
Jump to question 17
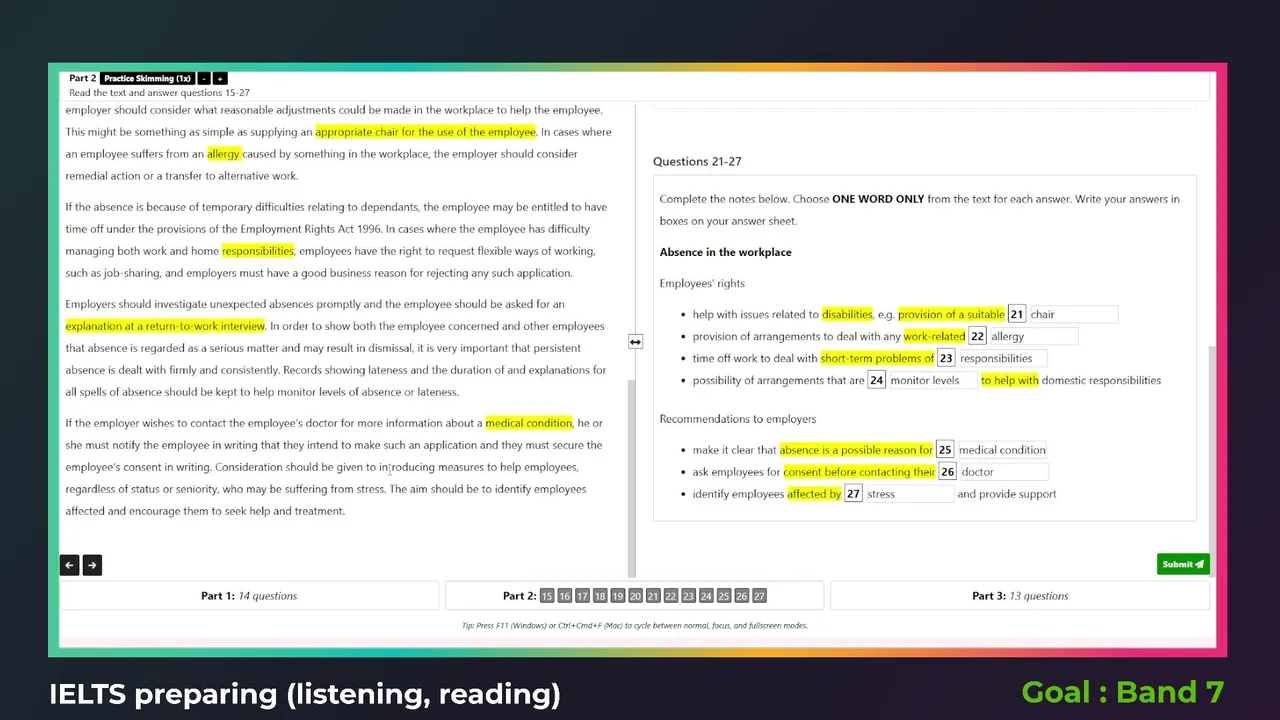click(582, 596)
